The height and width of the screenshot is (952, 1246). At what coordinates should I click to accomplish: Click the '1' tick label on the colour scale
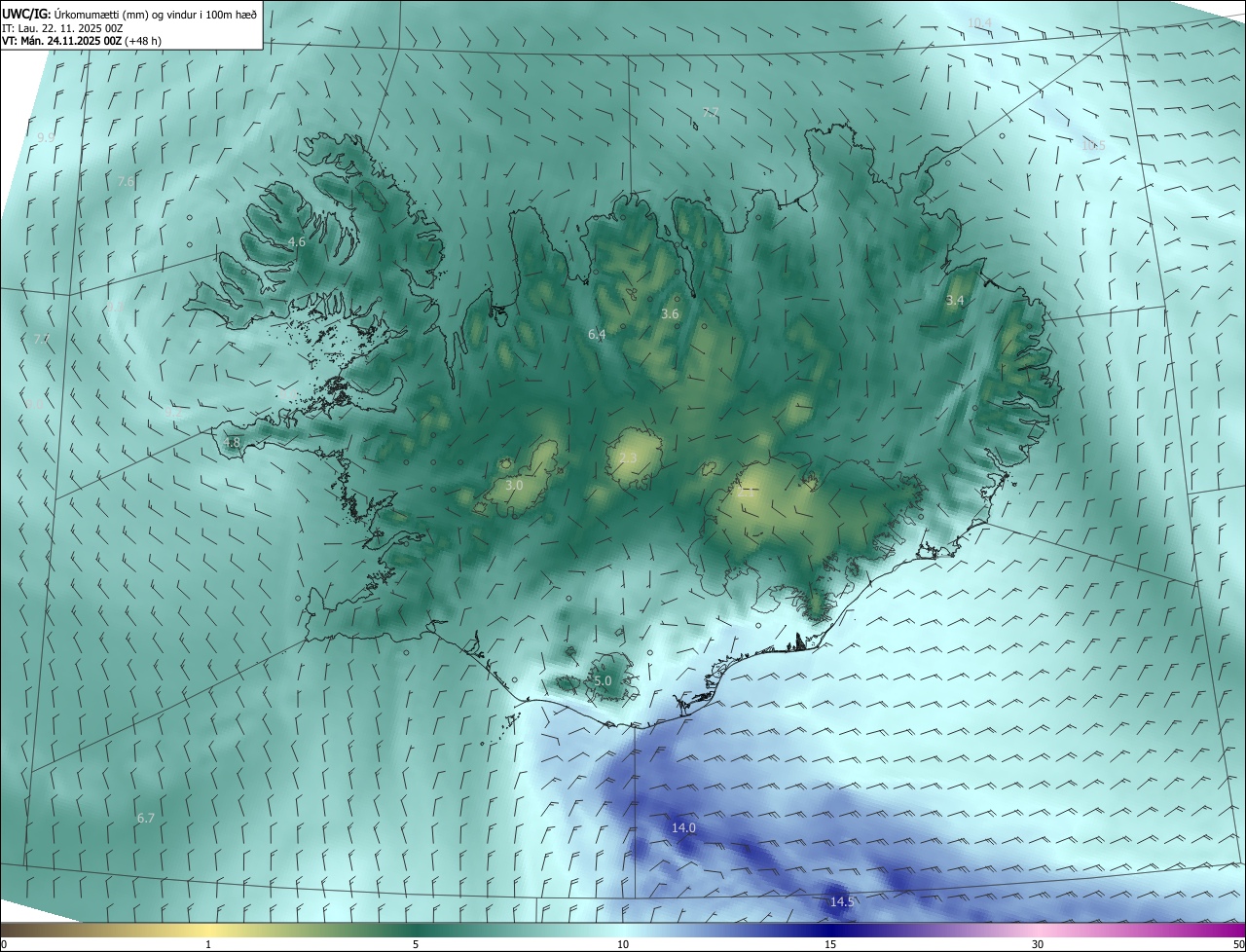[208, 944]
